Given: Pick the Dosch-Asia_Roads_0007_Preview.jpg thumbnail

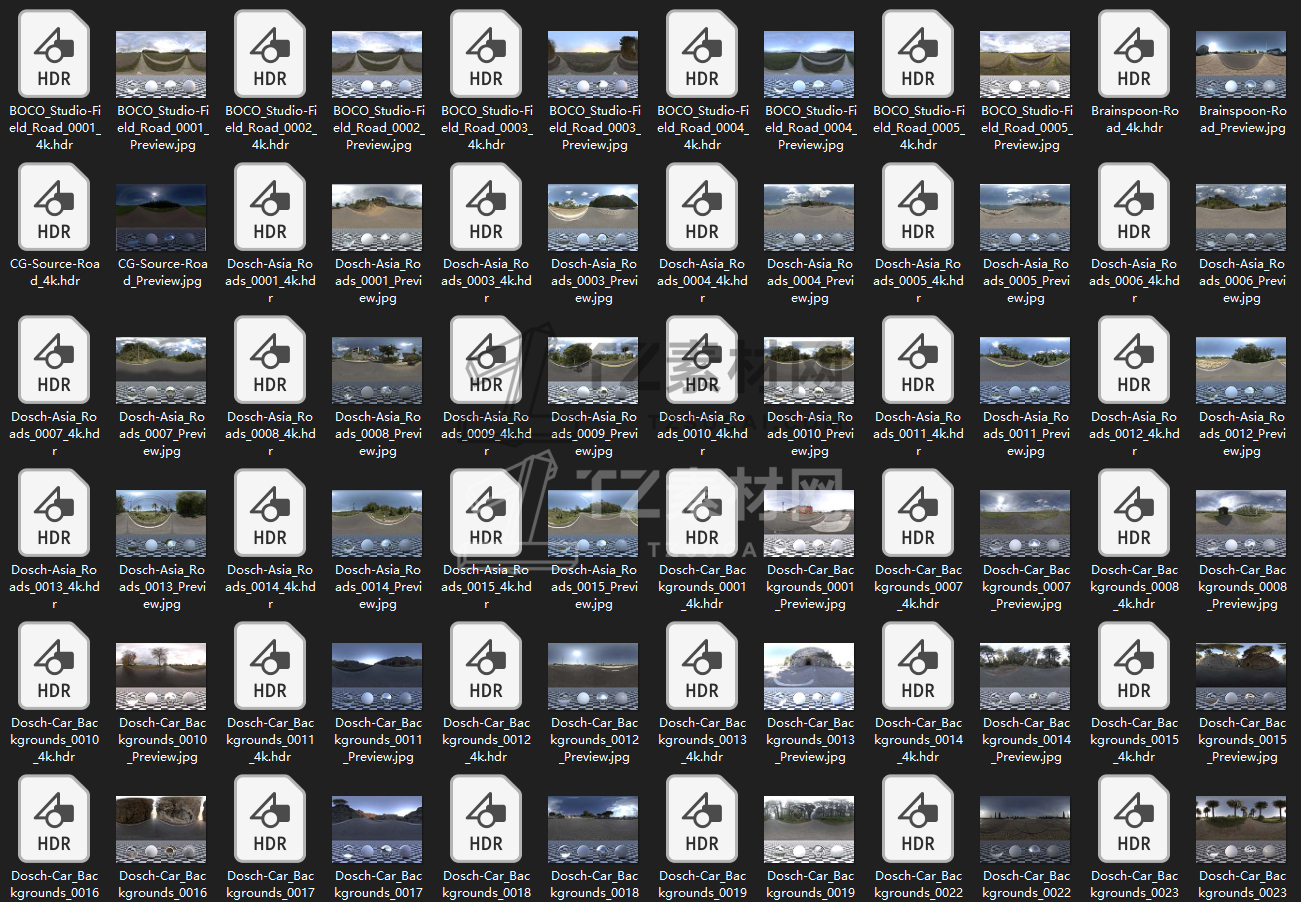Looking at the screenshot, I should [162, 370].
